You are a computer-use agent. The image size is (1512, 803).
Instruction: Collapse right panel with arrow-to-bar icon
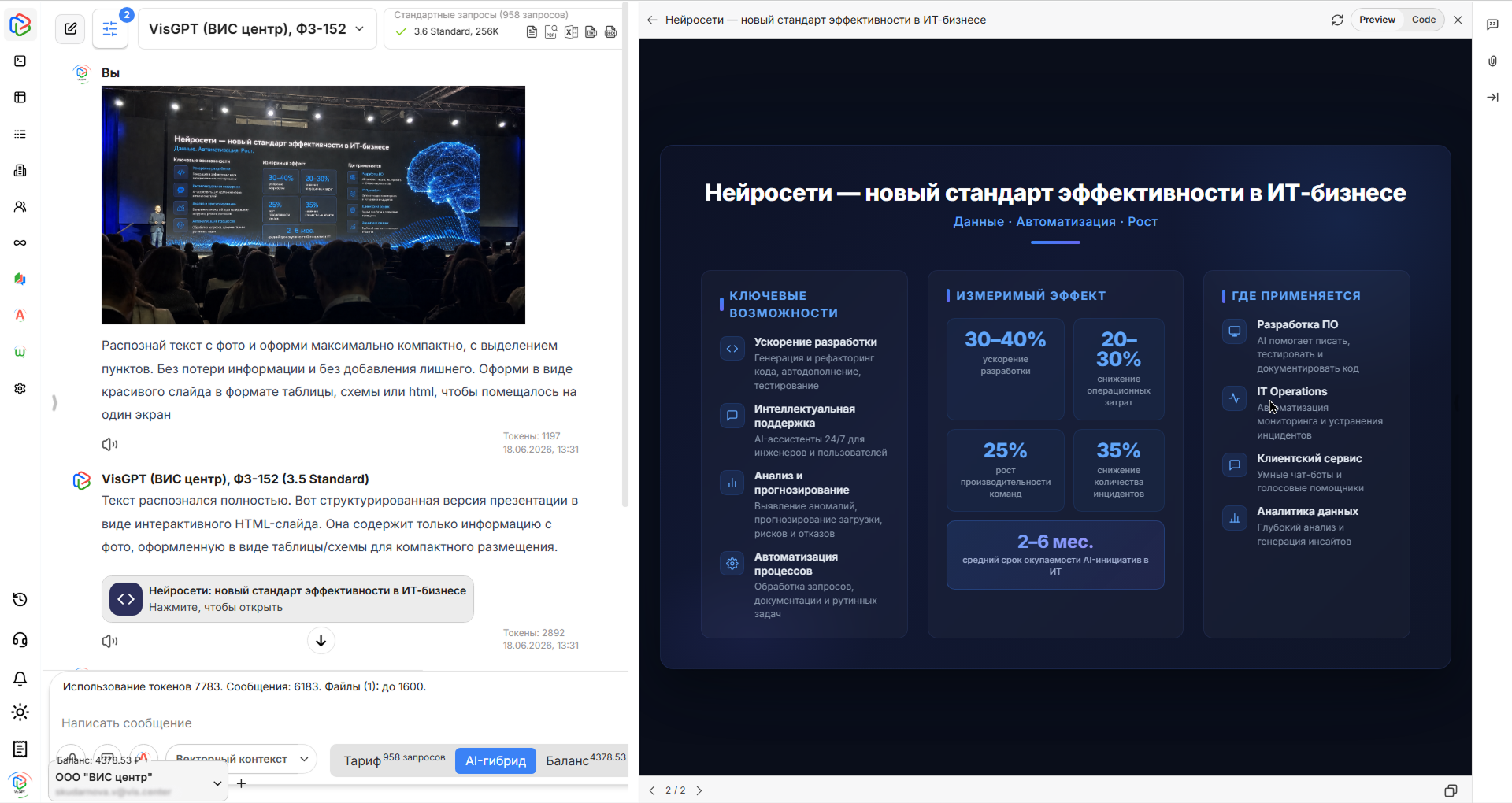1492,98
